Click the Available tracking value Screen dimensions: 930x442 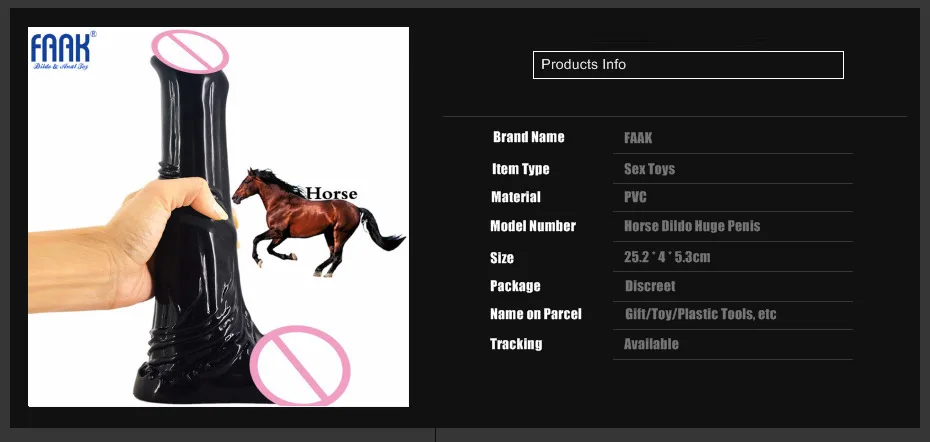coord(651,344)
